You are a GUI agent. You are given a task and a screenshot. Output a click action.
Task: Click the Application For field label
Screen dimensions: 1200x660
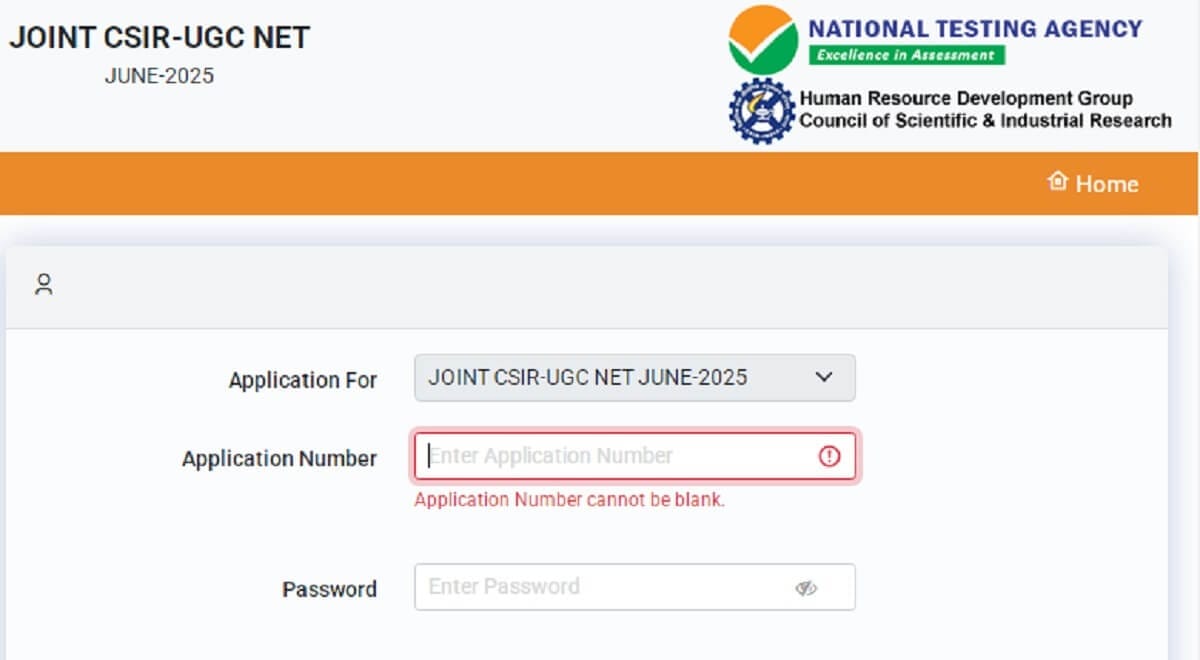[x=302, y=380]
